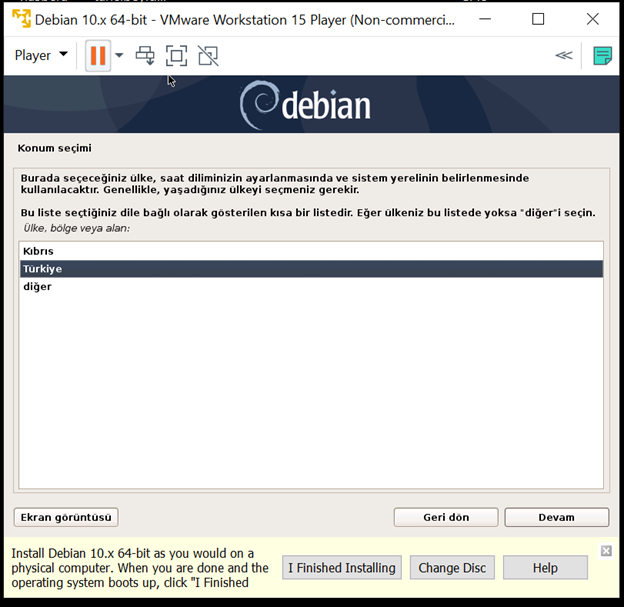Select Türkiye in the country list
The width and height of the screenshot is (624, 607).
[x=311, y=269]
